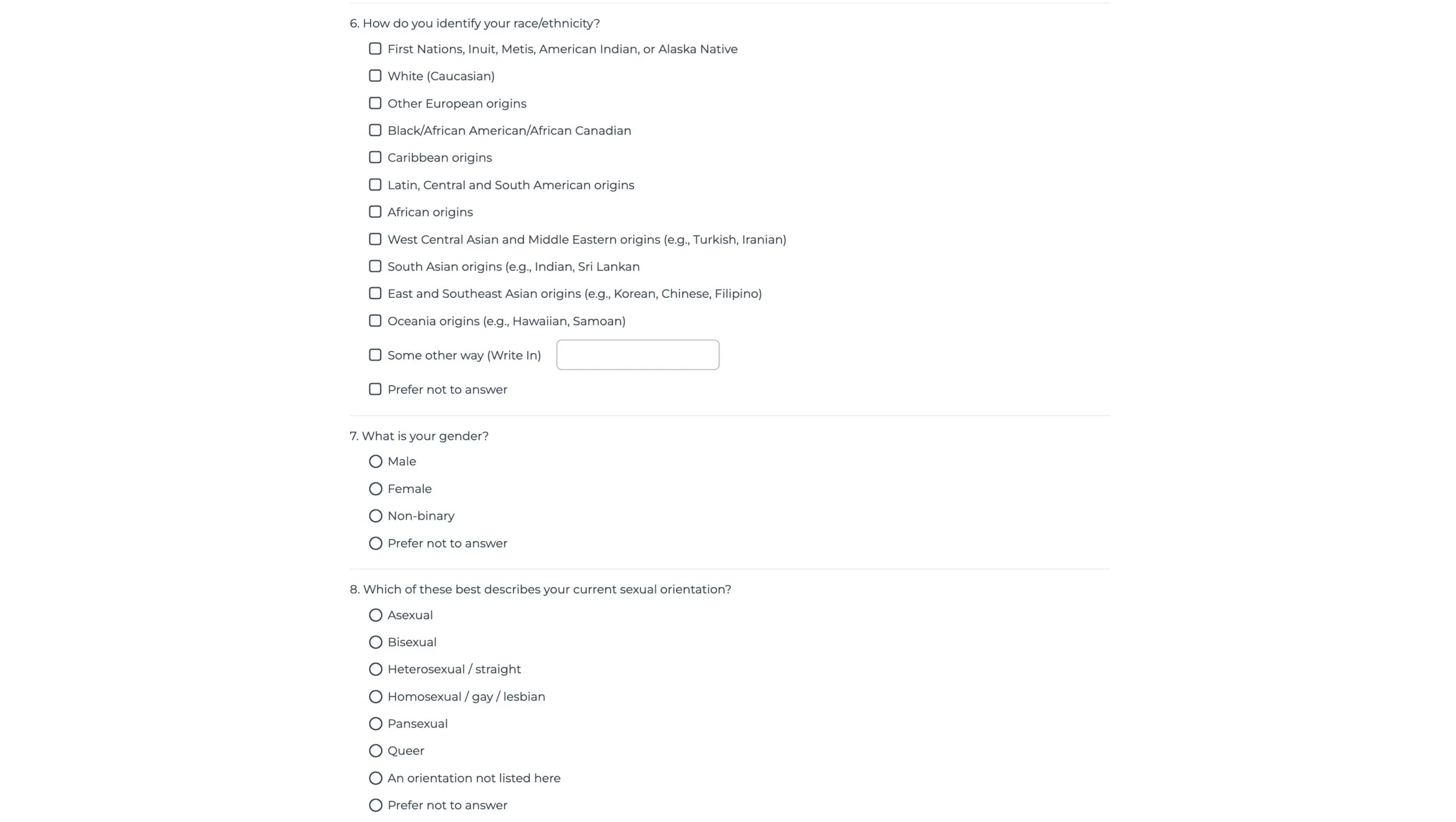This screenshot has width=1456, height=822.
Task: Check Prefer not to answer for race/ethnicity
Action: coord(375,389)
